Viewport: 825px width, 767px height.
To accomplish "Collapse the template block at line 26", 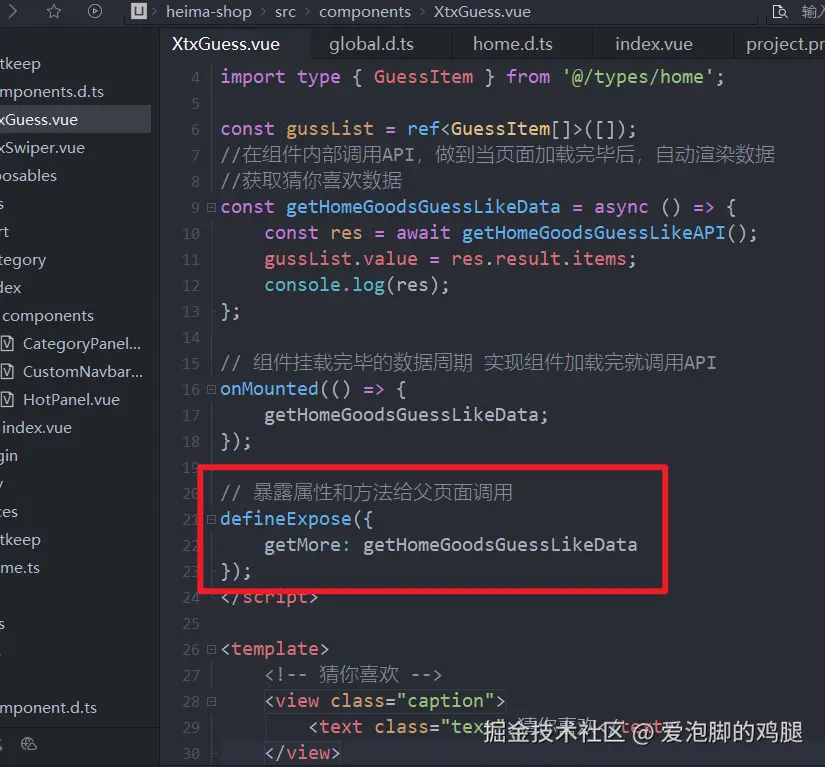I will tap(211, 650).
